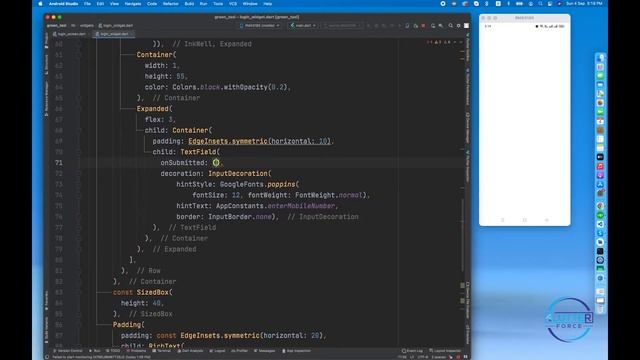The width and height of the screenshot is (640, 360).
Task: Open the TODO tool window
Action: coord(113,351)
